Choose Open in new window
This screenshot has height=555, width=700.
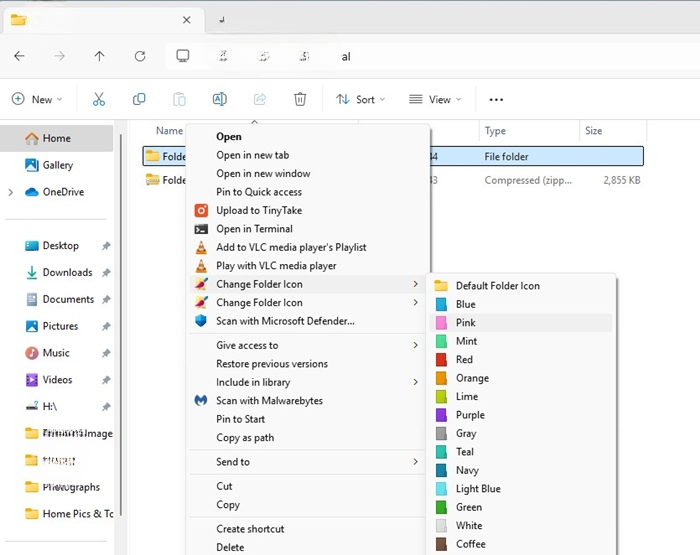click(x=263, y=173)
